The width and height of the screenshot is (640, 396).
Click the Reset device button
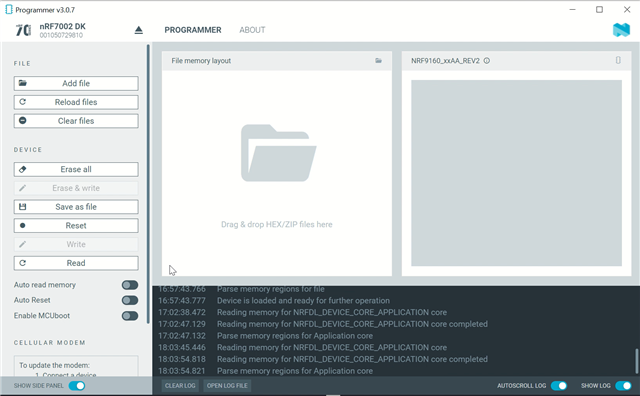coord(76,226)
